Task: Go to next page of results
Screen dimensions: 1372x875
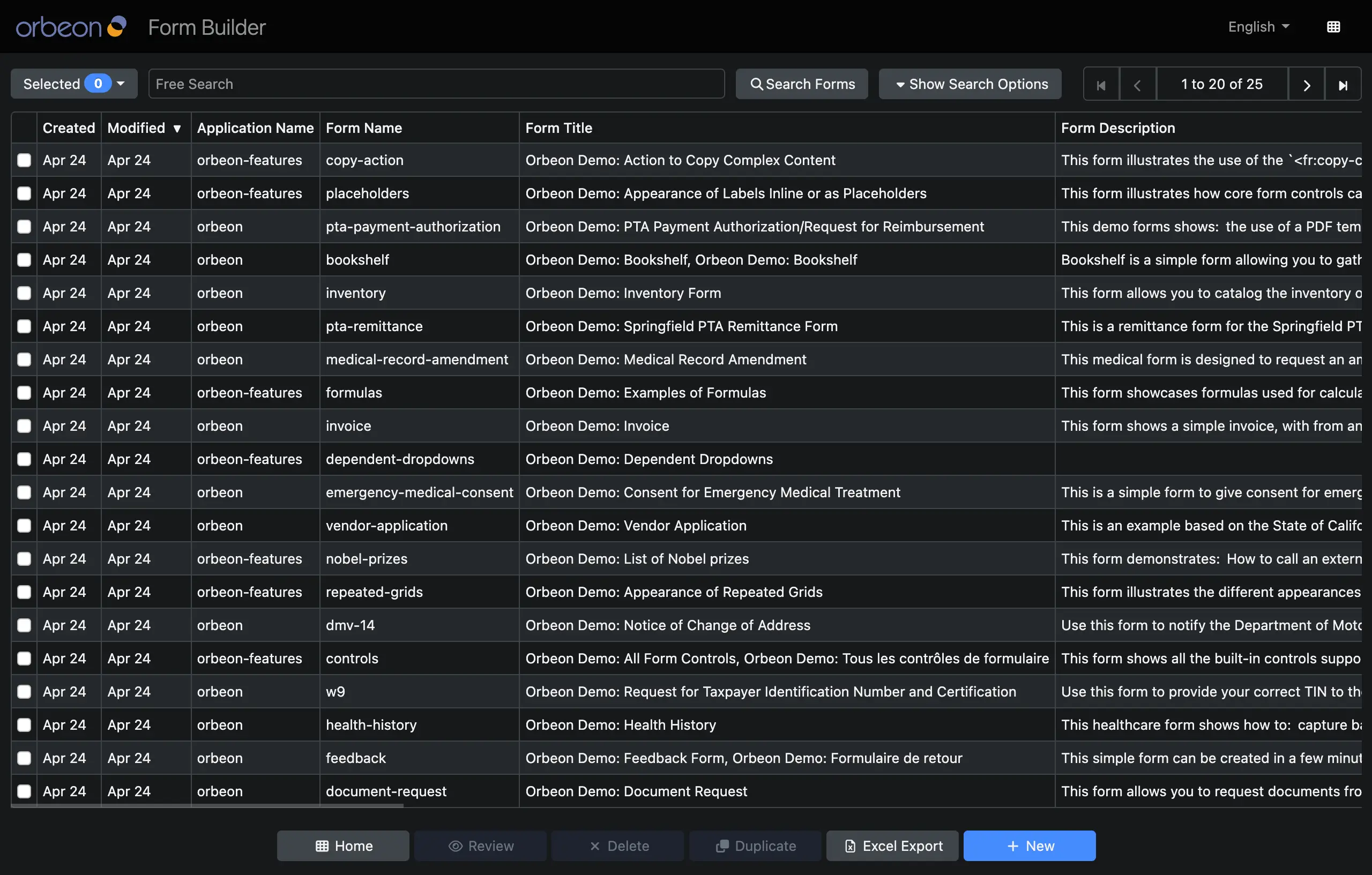Action: (x=1307, y=84)
